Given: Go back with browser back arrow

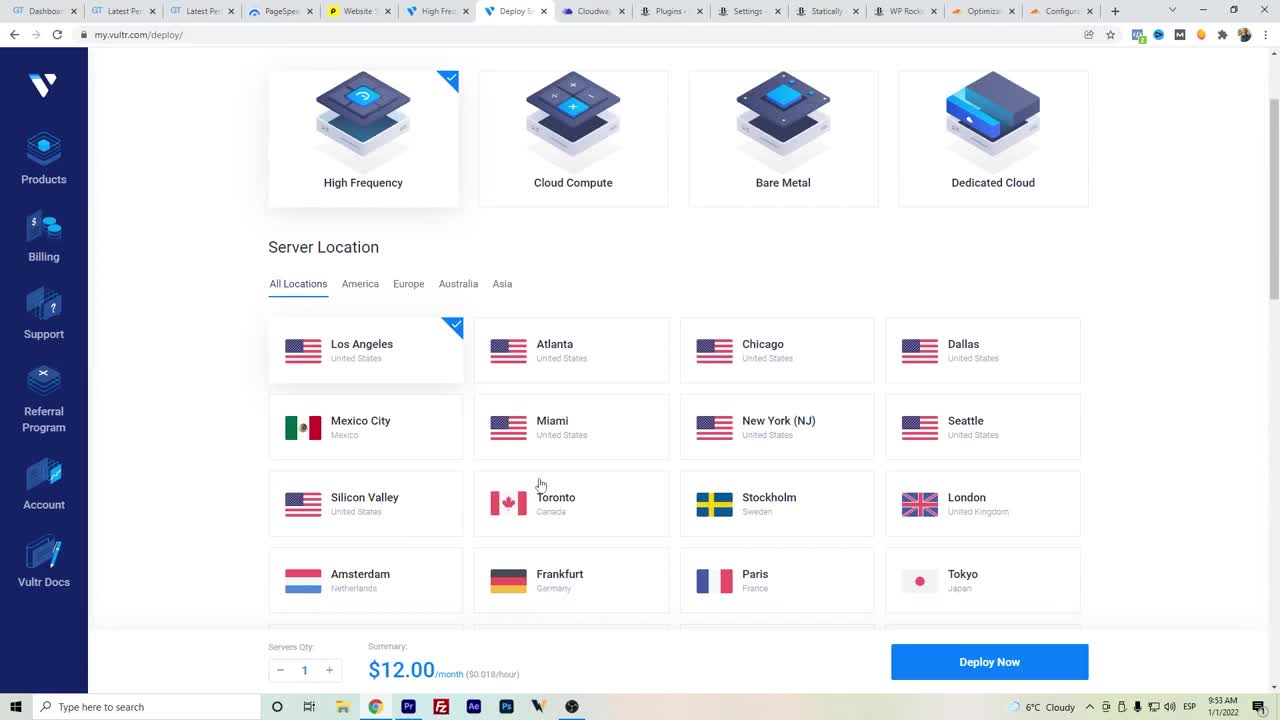Looking at the screenshot, I should tap(14, 34).
